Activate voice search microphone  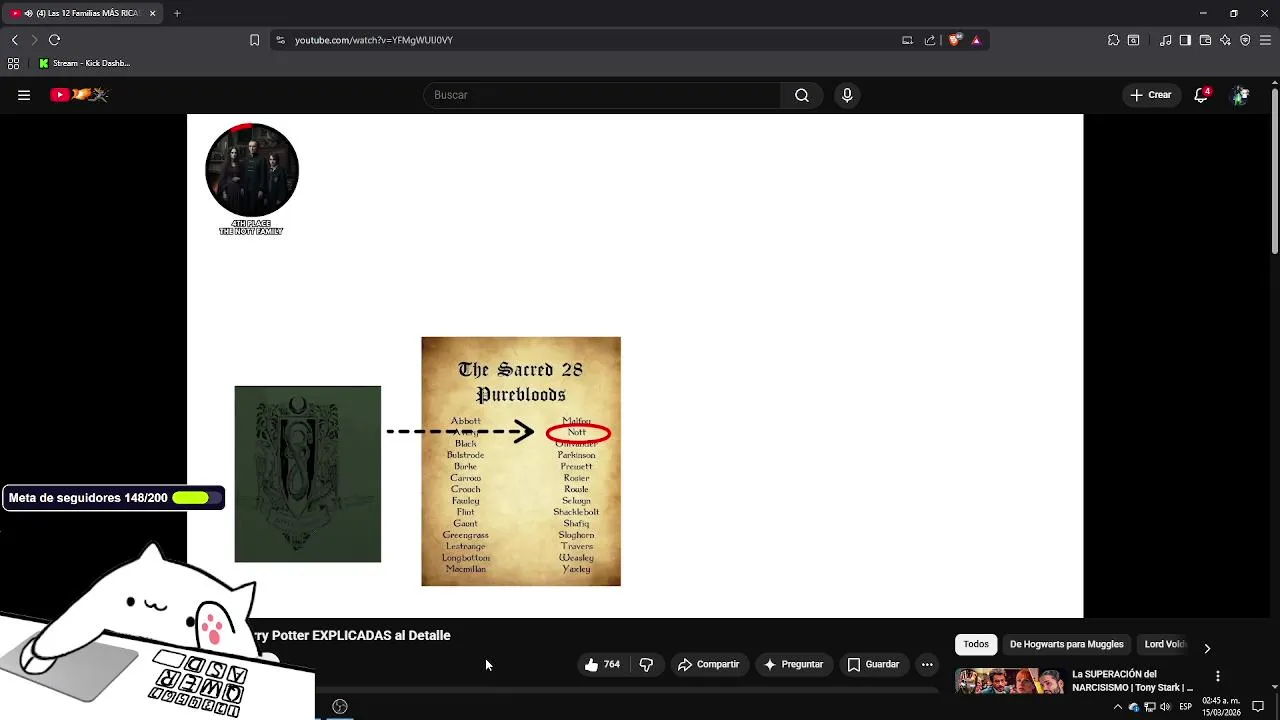[847, 95]
